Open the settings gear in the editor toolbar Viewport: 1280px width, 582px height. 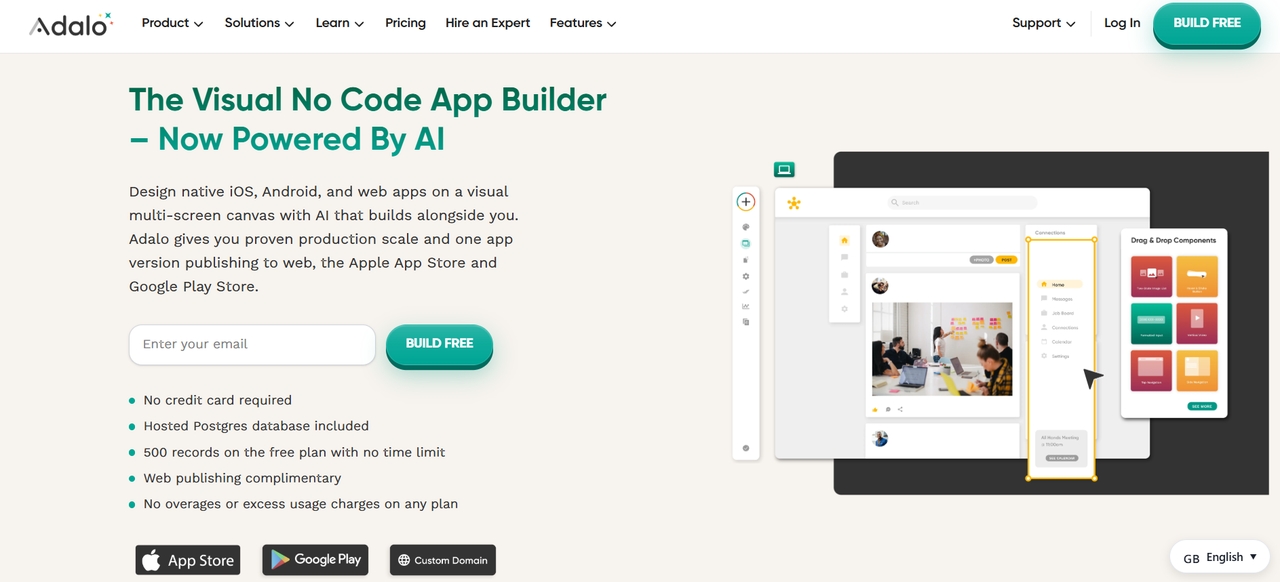[746, 276]
